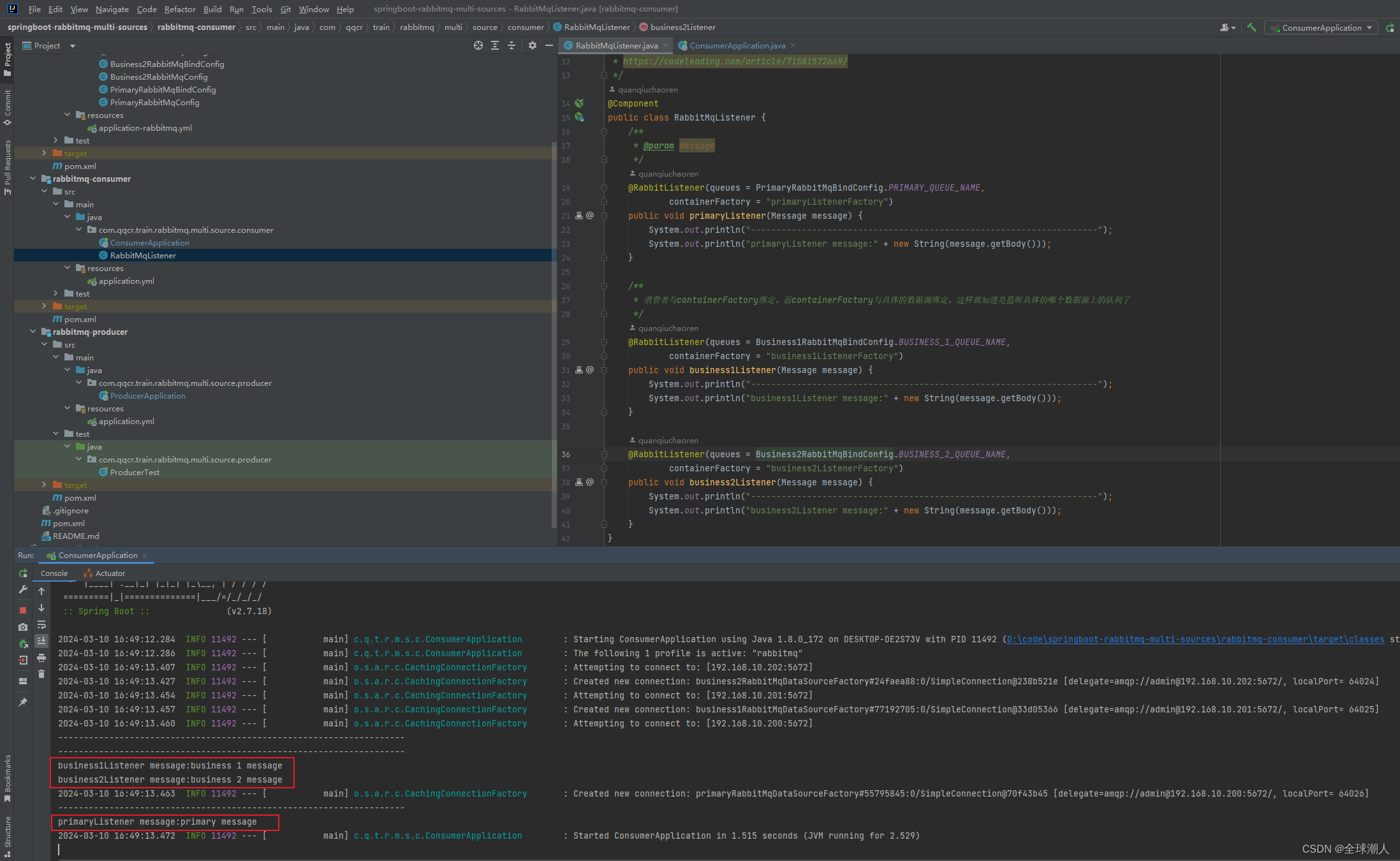
Task: Select Business2RabbitMqBindConfig in project tree
Action: [167, 64]
